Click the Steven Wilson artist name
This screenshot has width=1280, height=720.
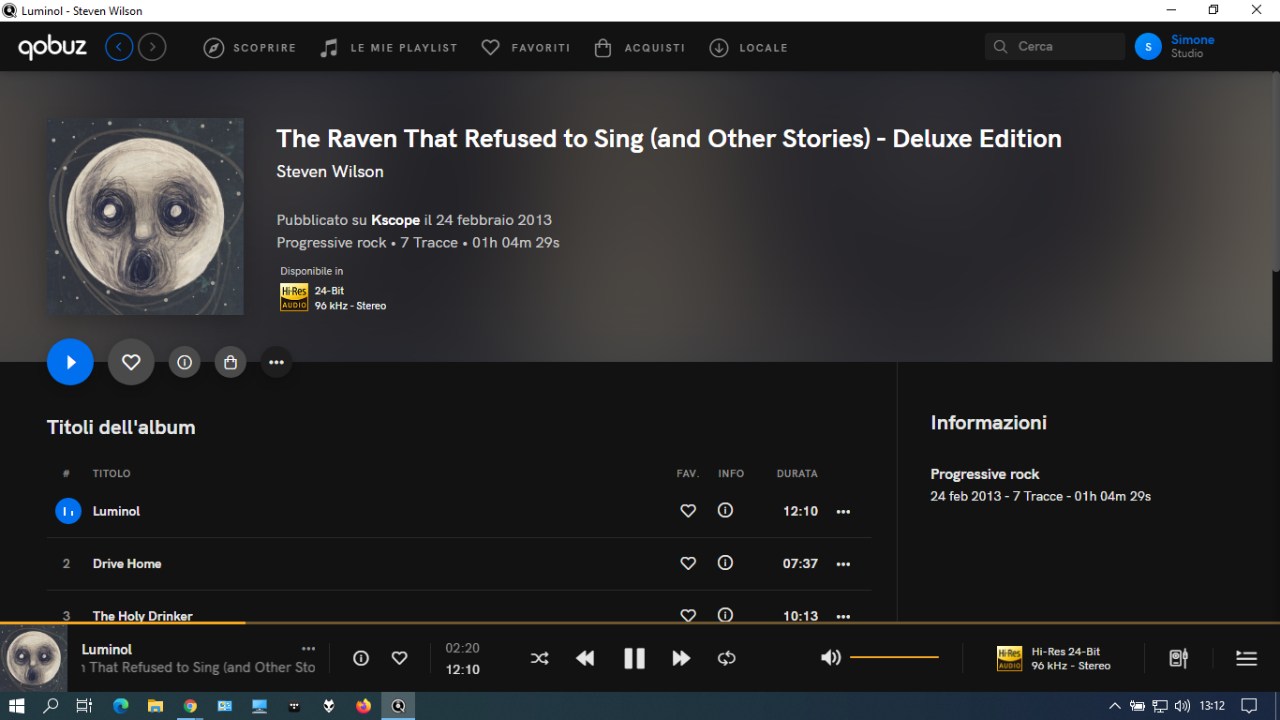pos(330,172)
